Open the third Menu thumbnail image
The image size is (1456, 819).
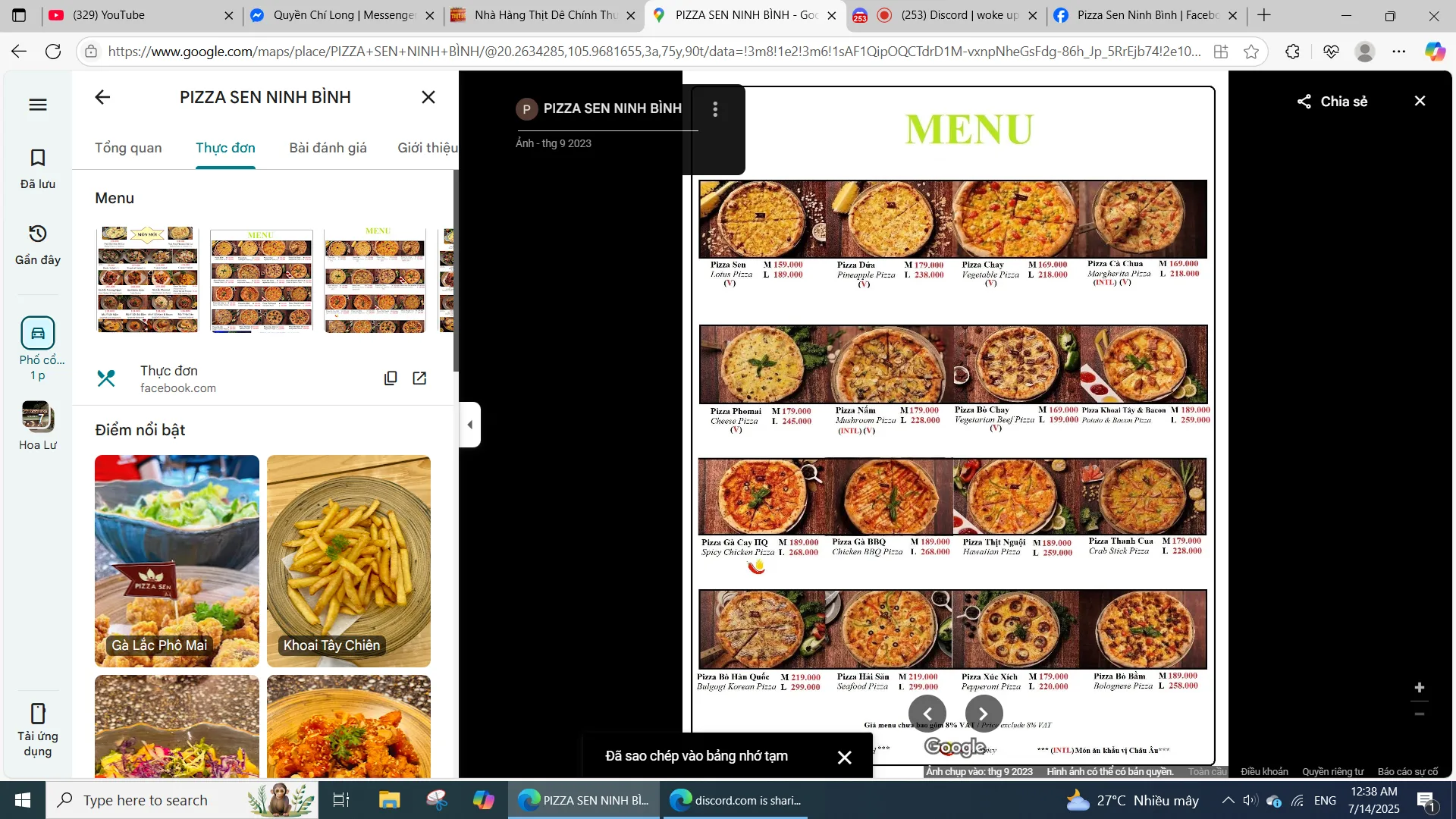pyautogui.click(x=375, y=280)
